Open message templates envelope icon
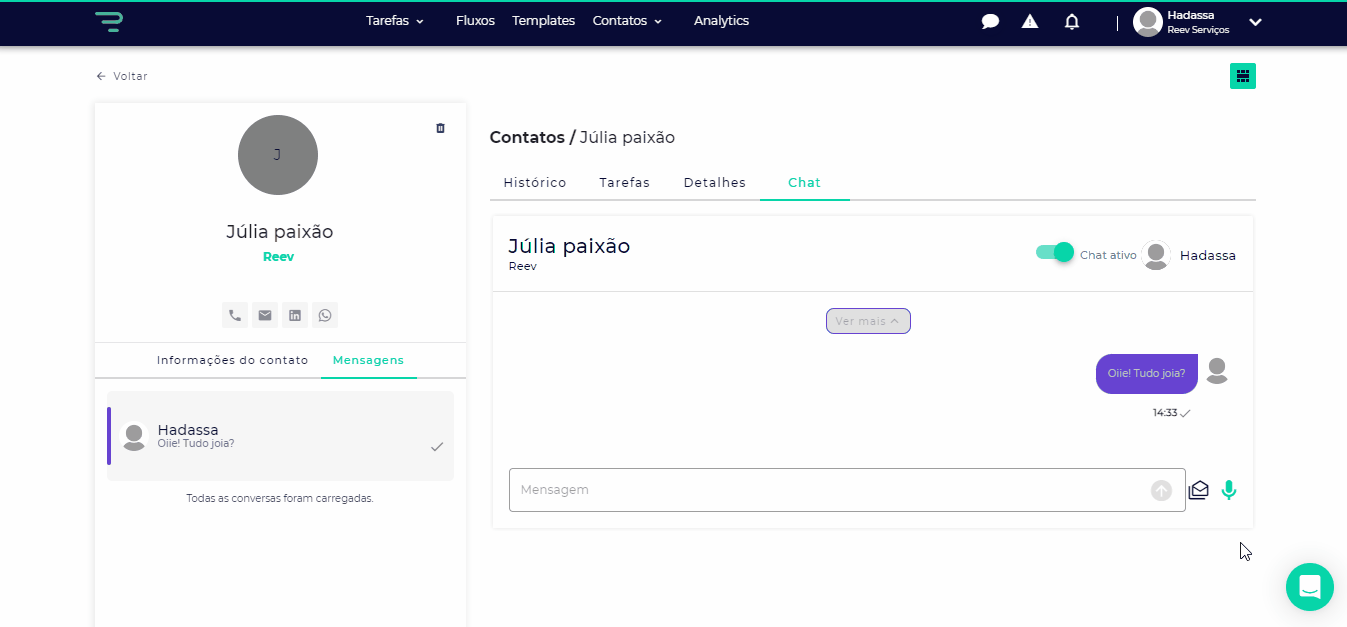1347x627 pixels. (1199, 490)
